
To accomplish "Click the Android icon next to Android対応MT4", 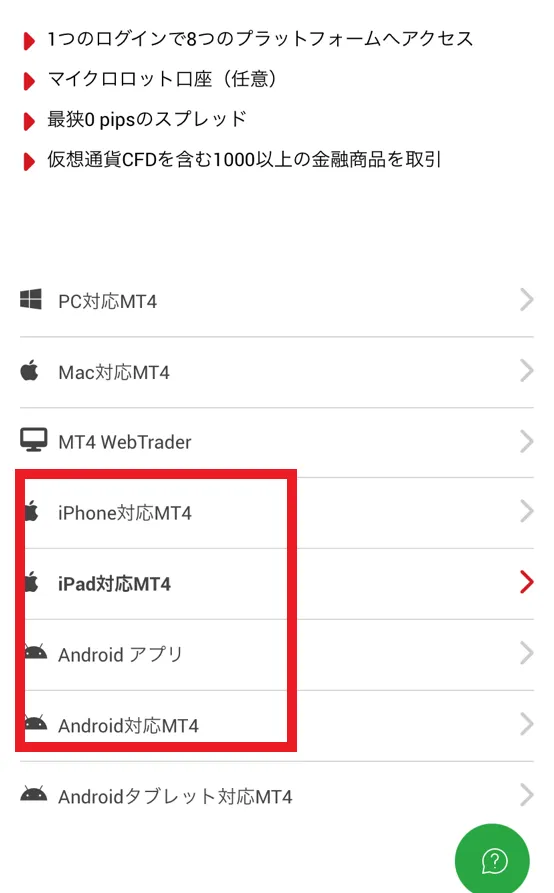I will point(36,723).
